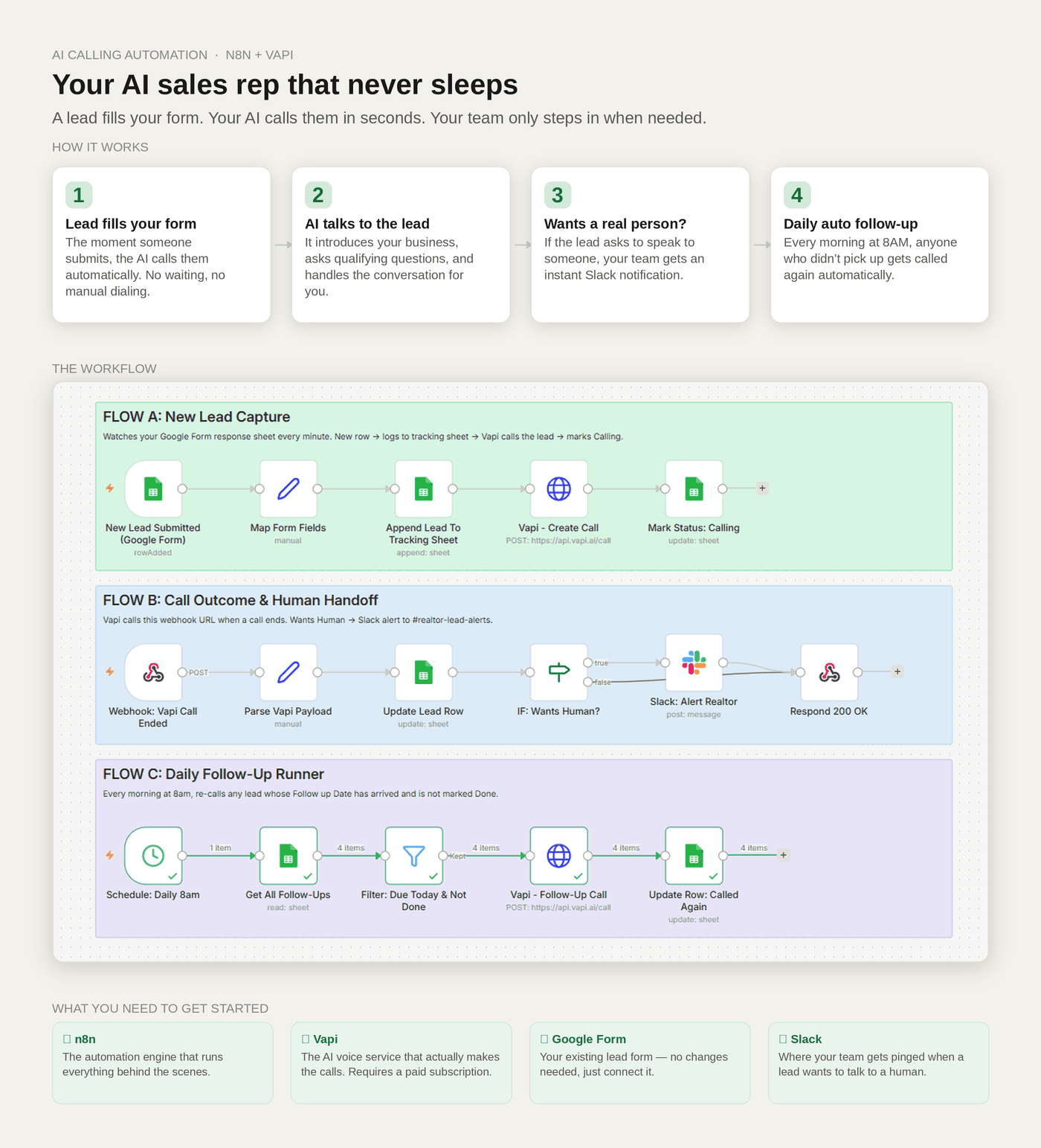Click the Google Form requirement card
Screen dimensions: 1041x1148
pyautogui.click(x=639, y=1063)
